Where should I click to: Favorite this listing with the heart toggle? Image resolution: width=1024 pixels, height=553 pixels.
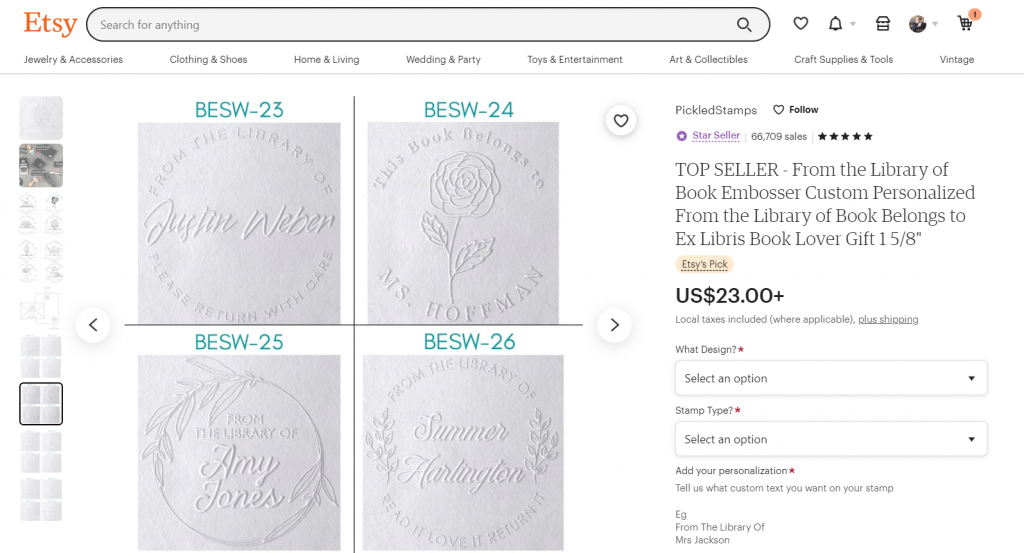[x=621, y=121]
